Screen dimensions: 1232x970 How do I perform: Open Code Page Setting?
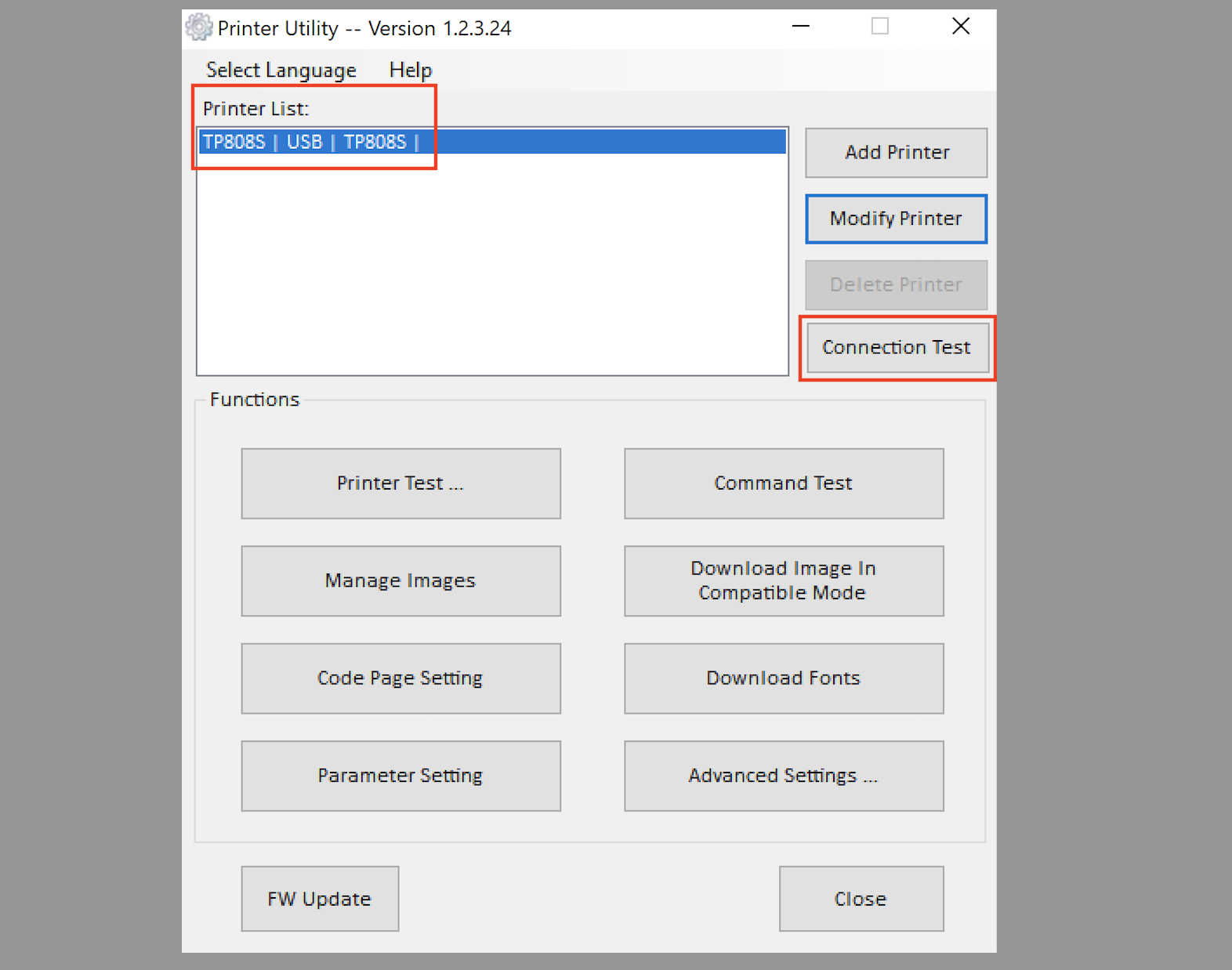click(x=400, y=679)
